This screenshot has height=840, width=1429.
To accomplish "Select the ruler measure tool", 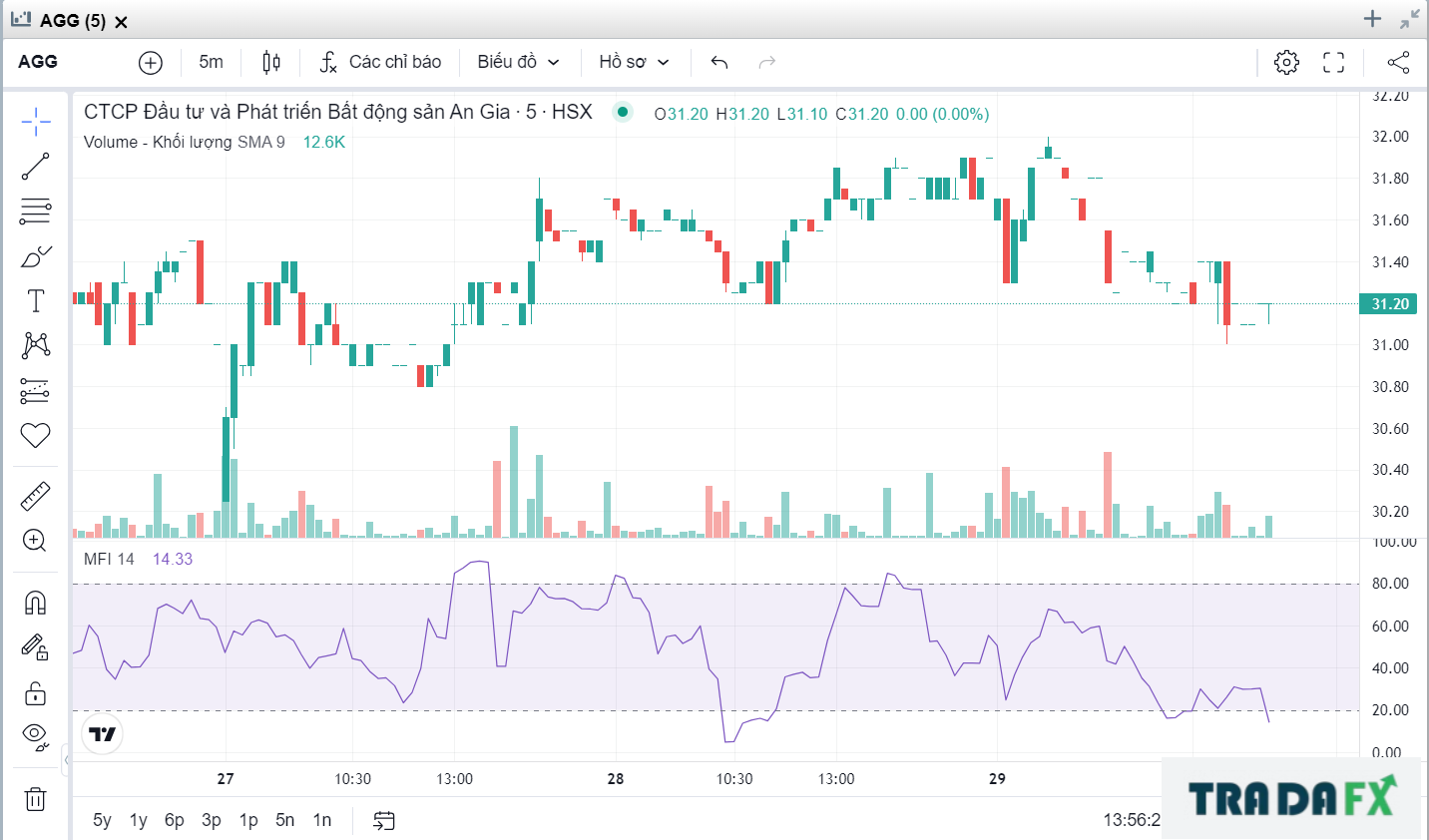I will pos(36,496).
